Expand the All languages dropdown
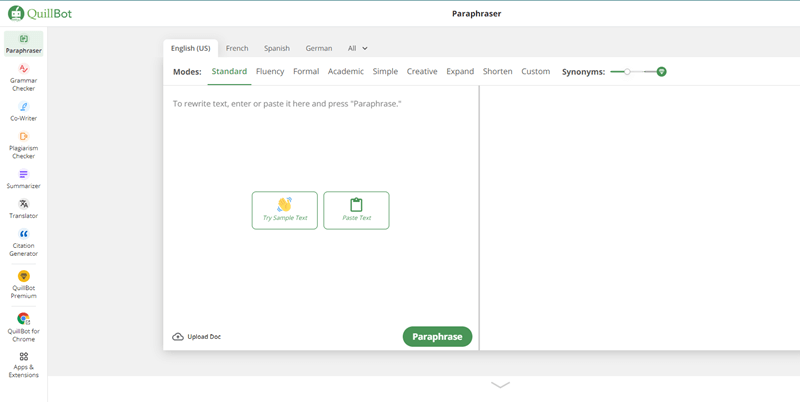Screen dimensions: 800x402 pyautogui.click(x=358, y=48)
